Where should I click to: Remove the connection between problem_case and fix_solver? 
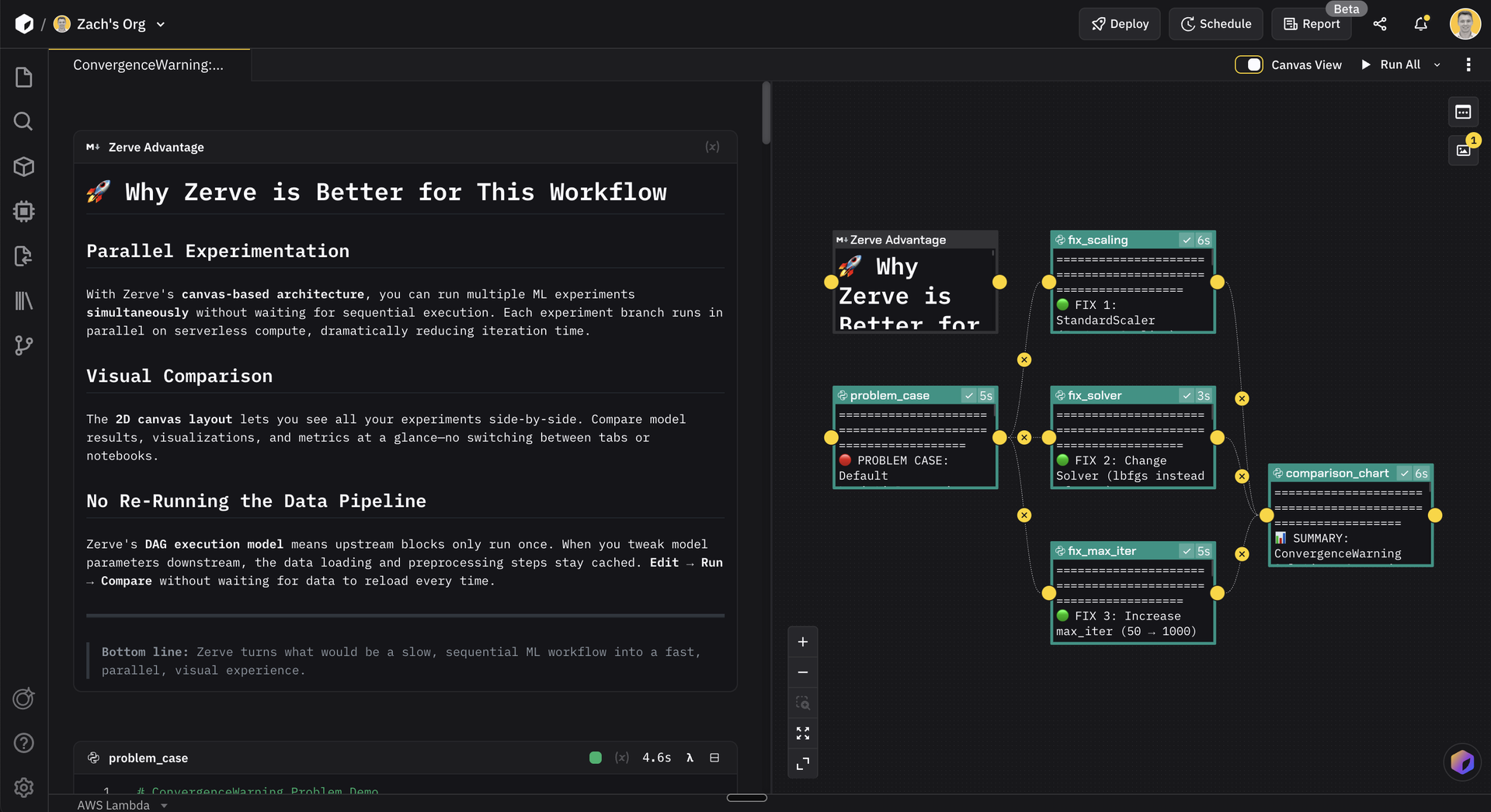click(x=1024, y=438)
